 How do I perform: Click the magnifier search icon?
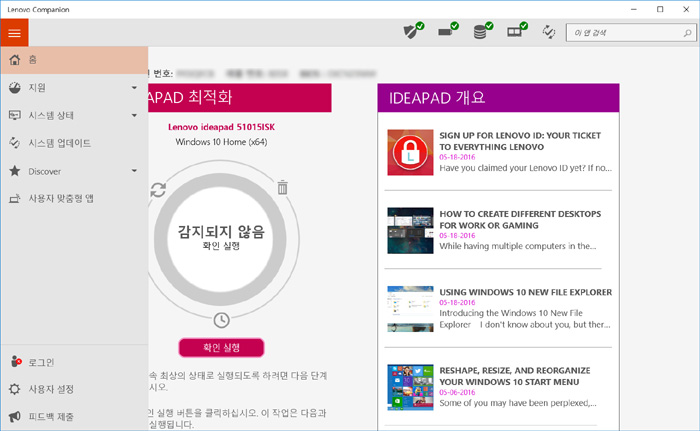pyautogui.click(x=688, y=33)
